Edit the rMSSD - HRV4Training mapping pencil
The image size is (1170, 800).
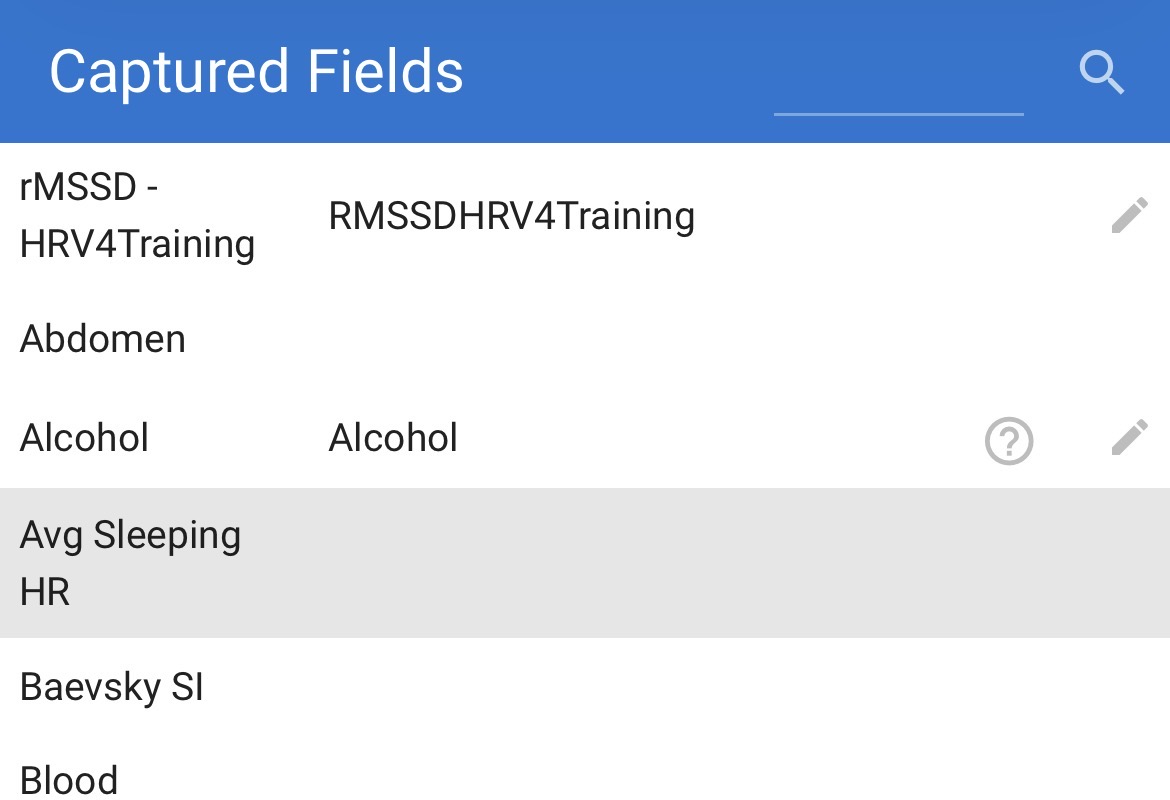coord(1129,216)
